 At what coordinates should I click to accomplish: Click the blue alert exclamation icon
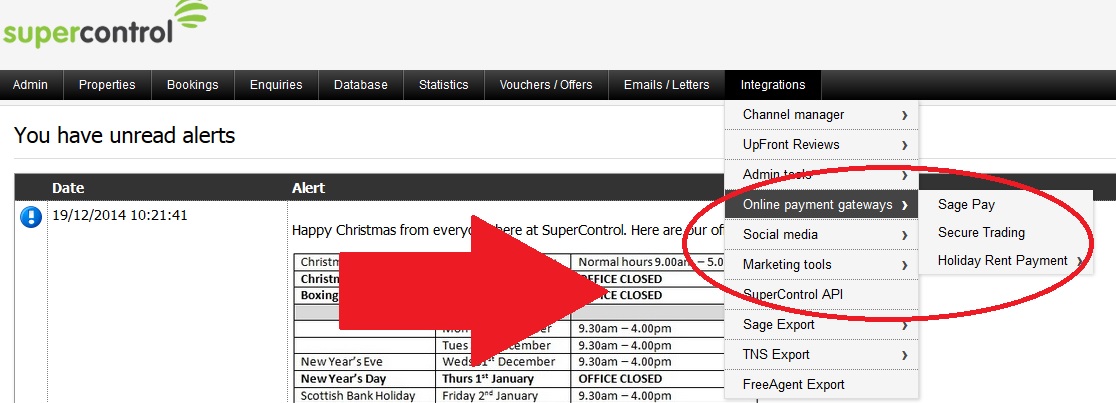tap(31, 216)
